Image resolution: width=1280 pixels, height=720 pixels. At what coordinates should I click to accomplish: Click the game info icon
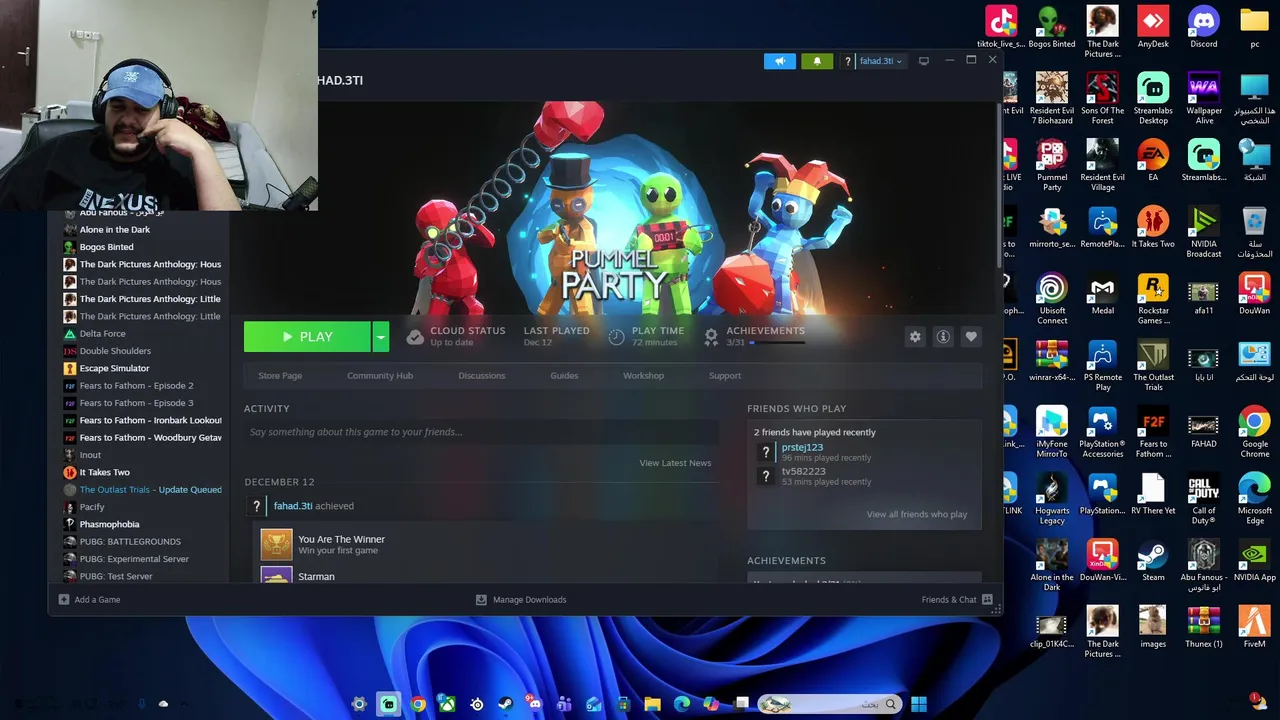(943, 337)
